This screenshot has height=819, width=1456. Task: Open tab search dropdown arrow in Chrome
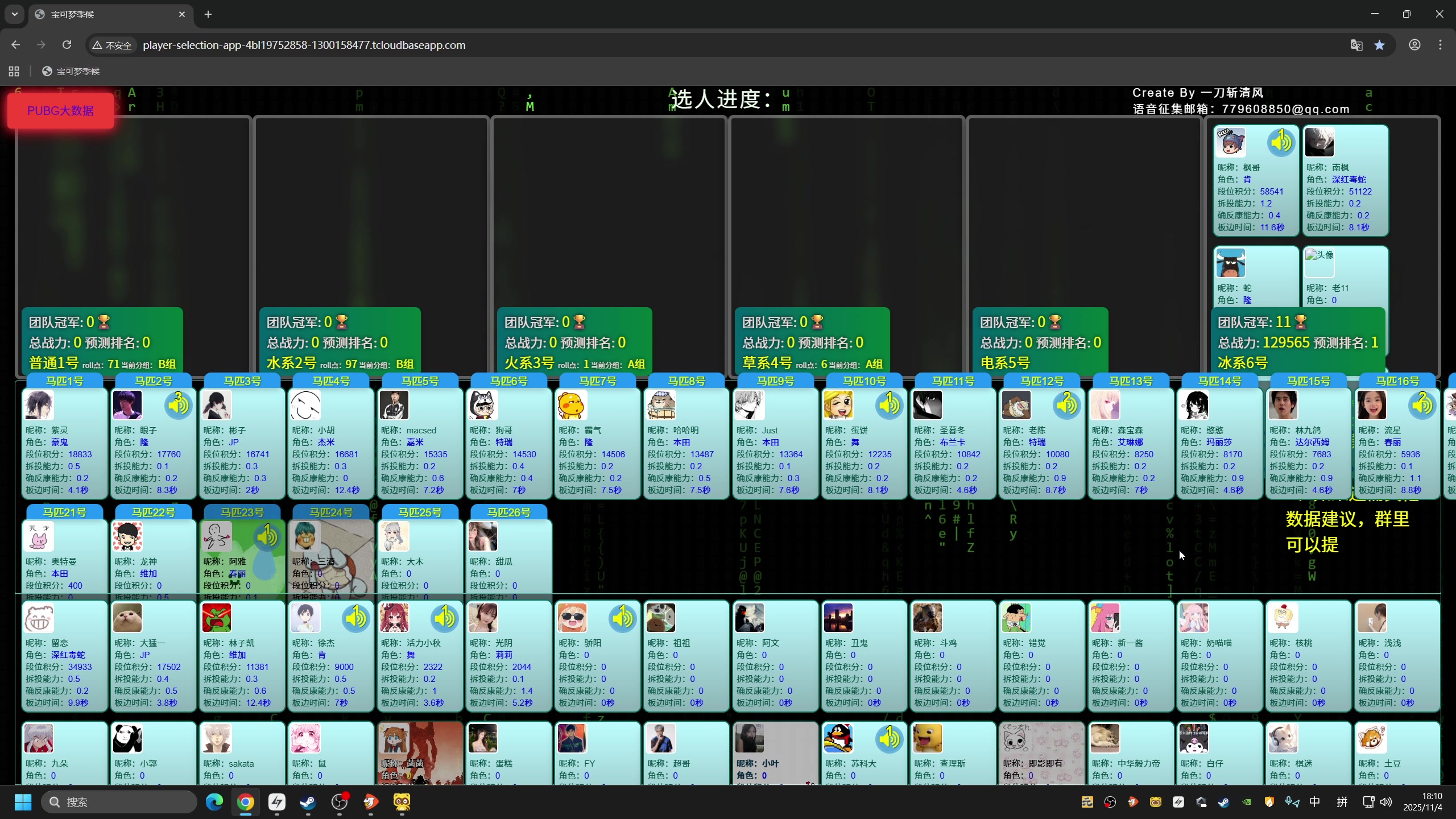pyautogui.click(x=15, y=14)
